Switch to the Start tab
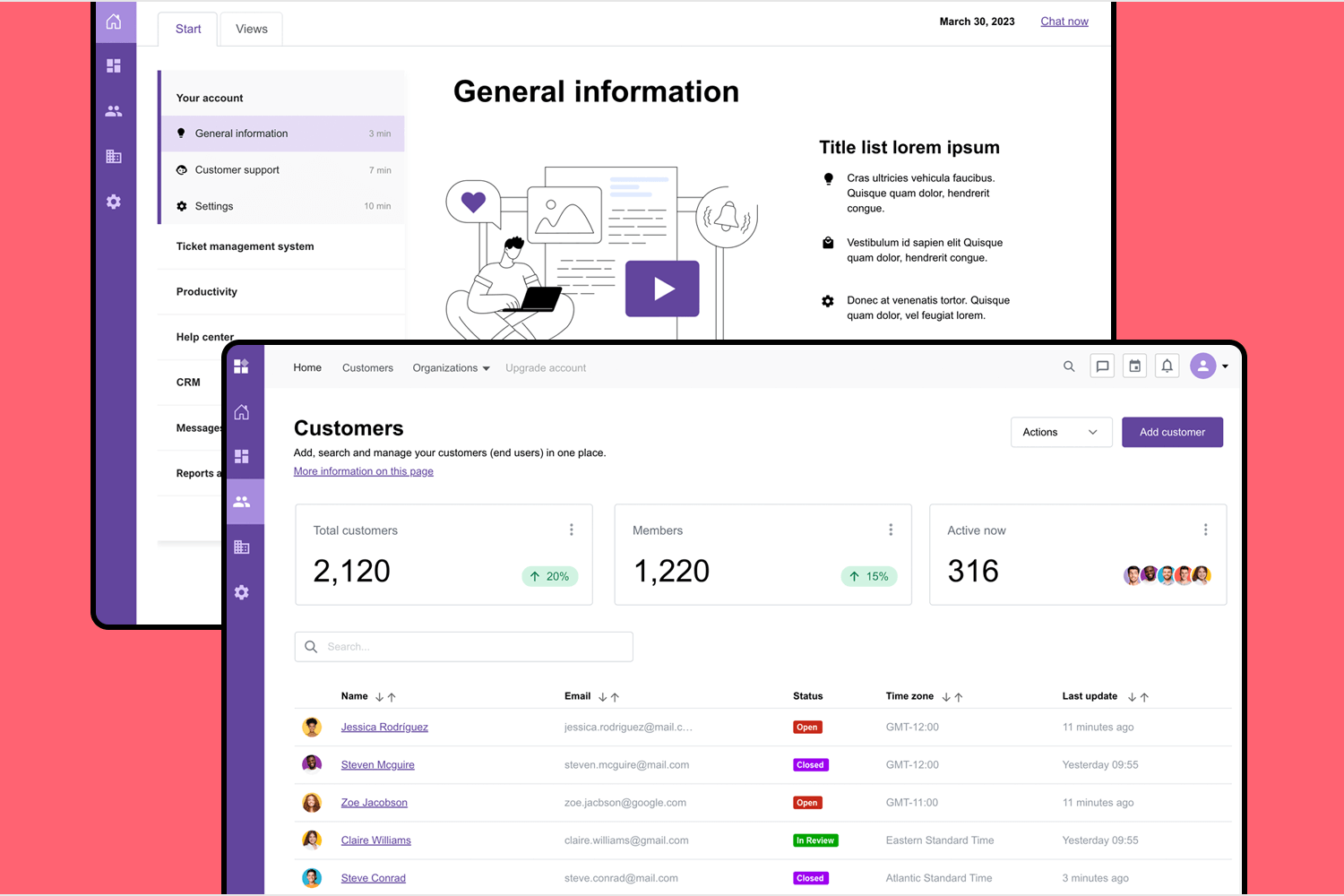The width and height of the screenshot is (1344, 896). pyautogui.click(x=188, y=29)
